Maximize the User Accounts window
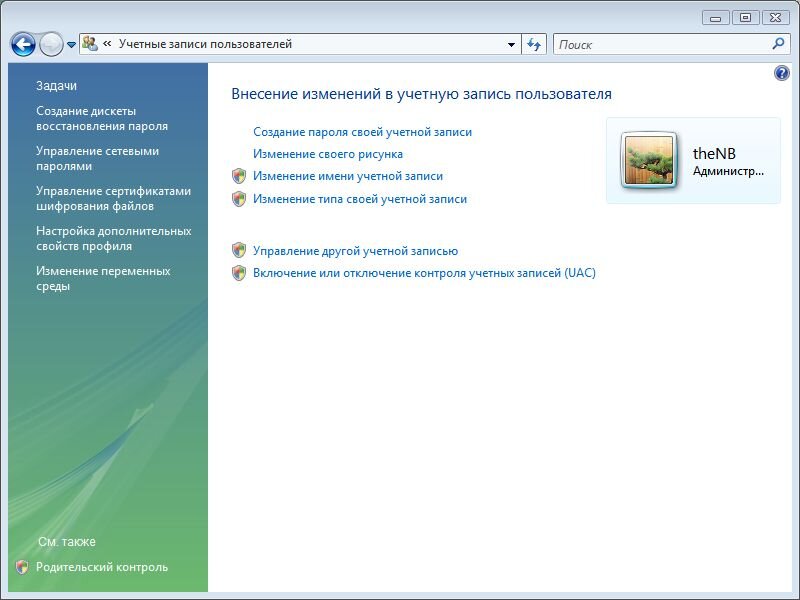Screen dimensions: 800x600 (745, 18)
